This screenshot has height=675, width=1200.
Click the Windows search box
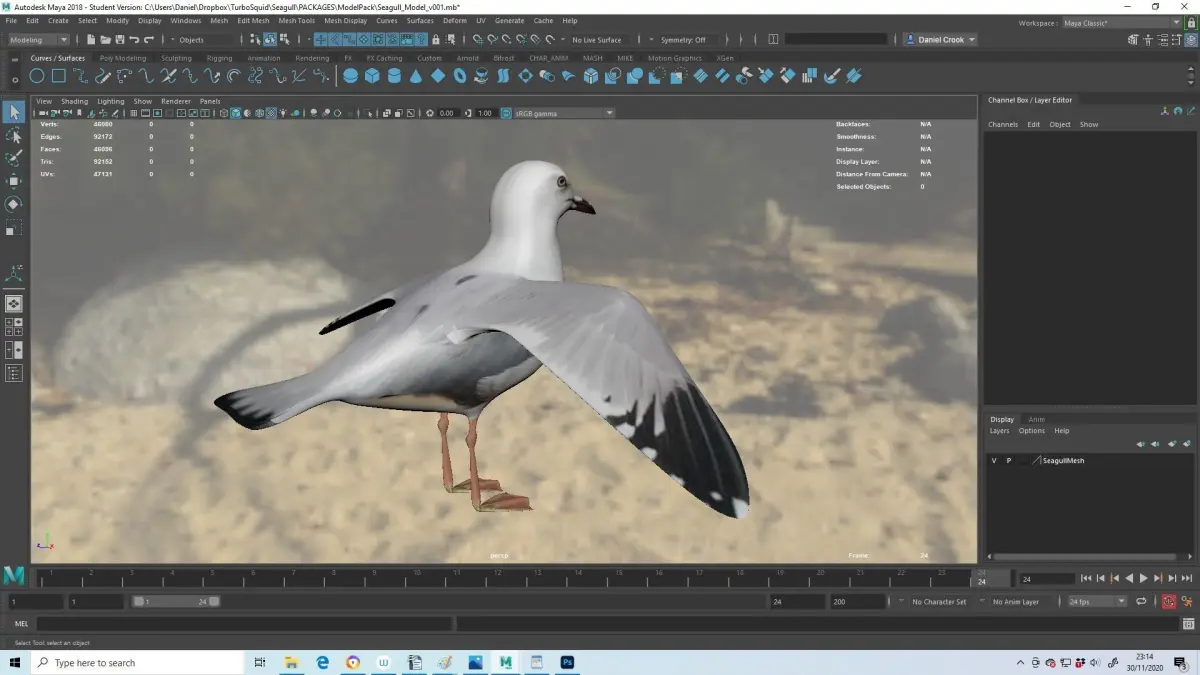click(139, 662)
